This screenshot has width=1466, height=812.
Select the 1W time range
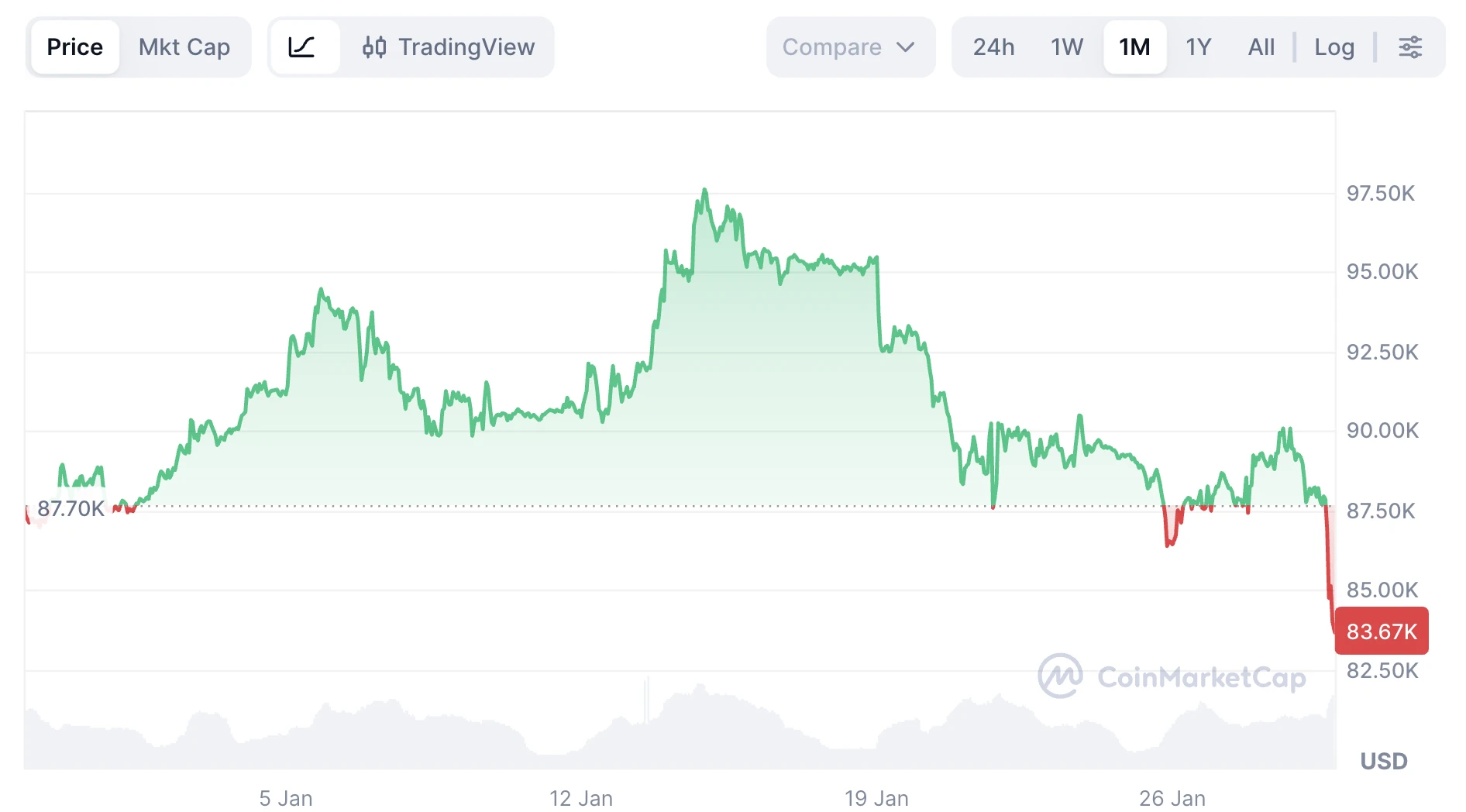click(1066, 46)
